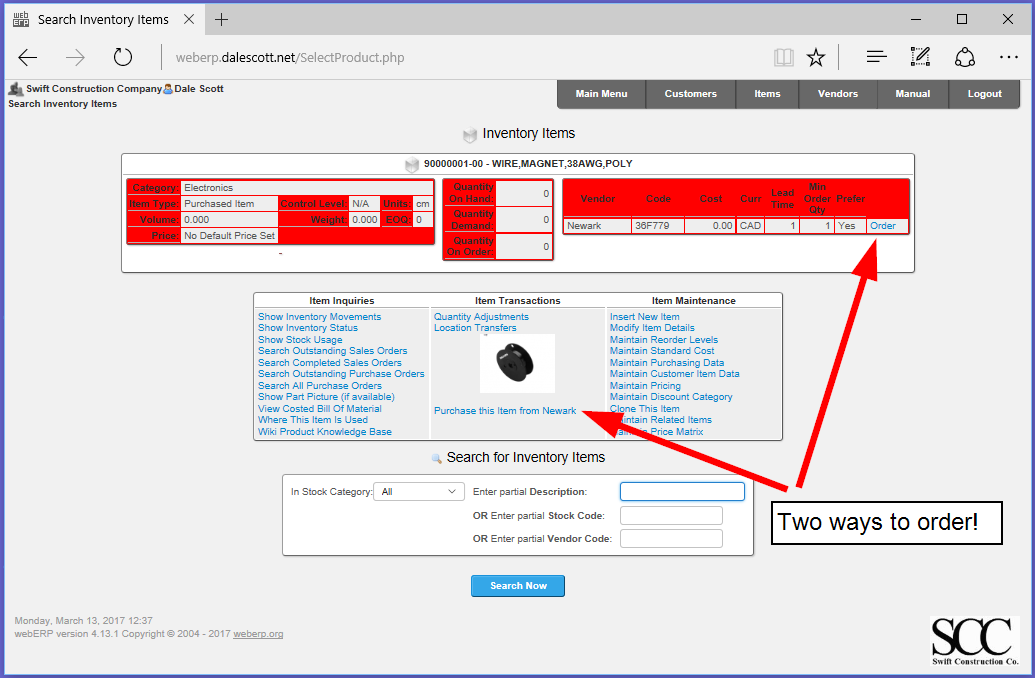Click the share icon in toolbar
The height and width of the screenshot is (678, 1035).
tap(964, 57)
